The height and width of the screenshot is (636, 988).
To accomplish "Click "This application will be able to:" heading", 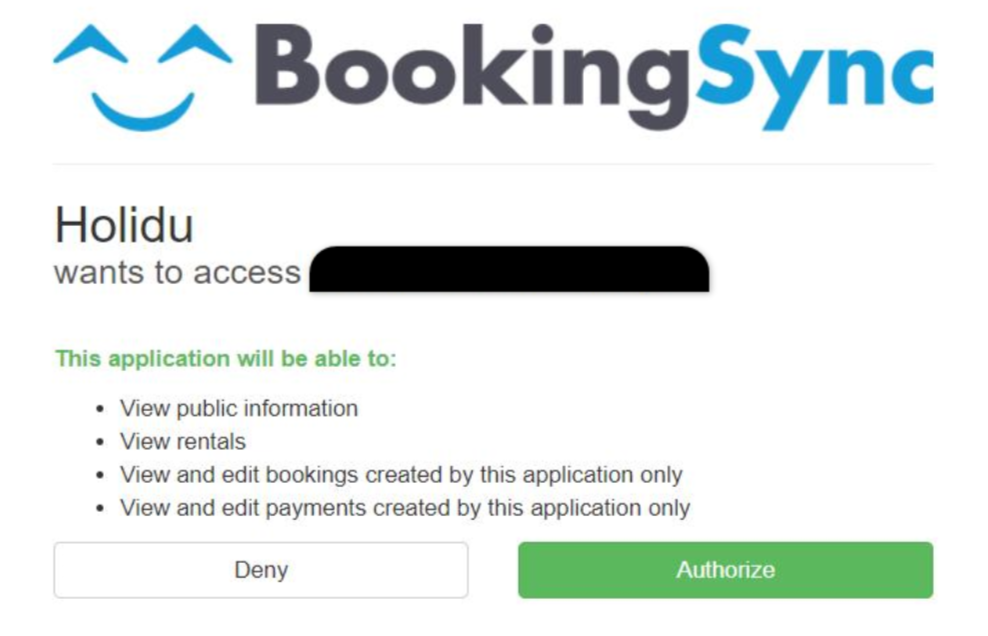I will [x=226, y=358].
